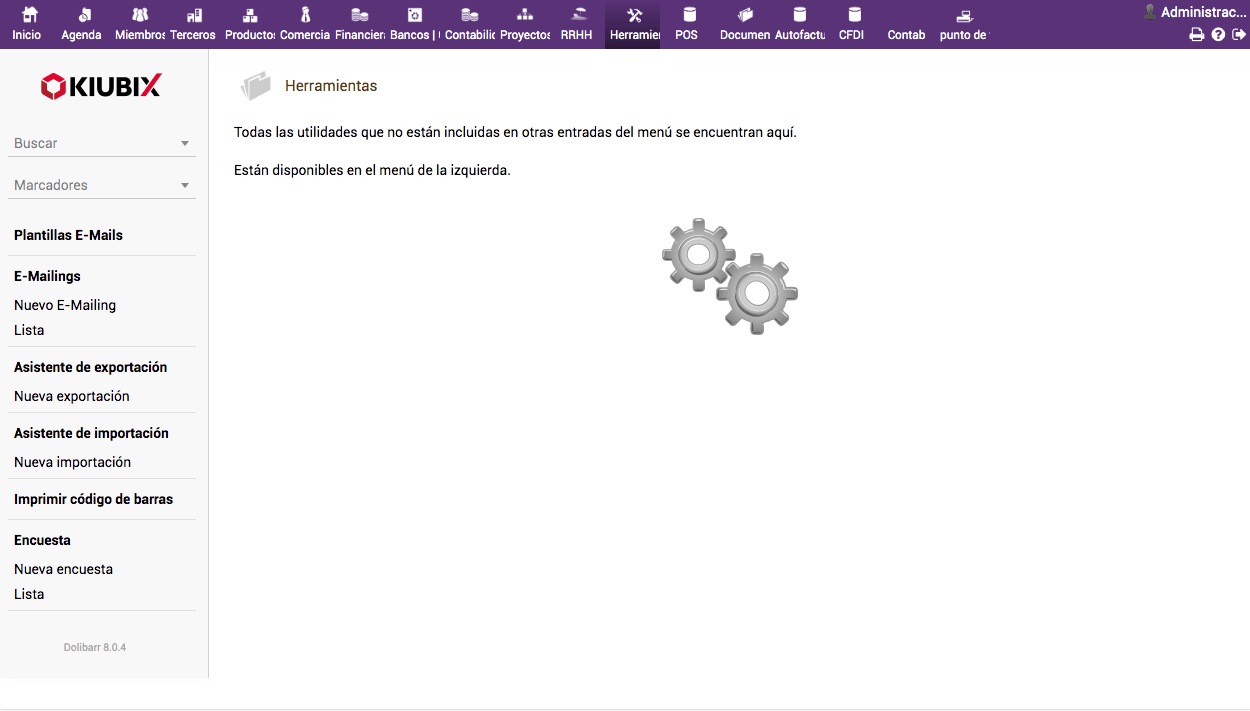Open the Plantillas E-Mails menu

pyautogui.click(x=68, y=235)
